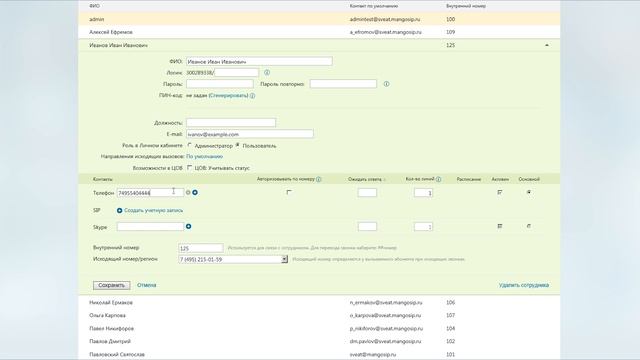640x360 pixels.
Task: Click the Удалить сотрудника link
Action: point(524,285)
